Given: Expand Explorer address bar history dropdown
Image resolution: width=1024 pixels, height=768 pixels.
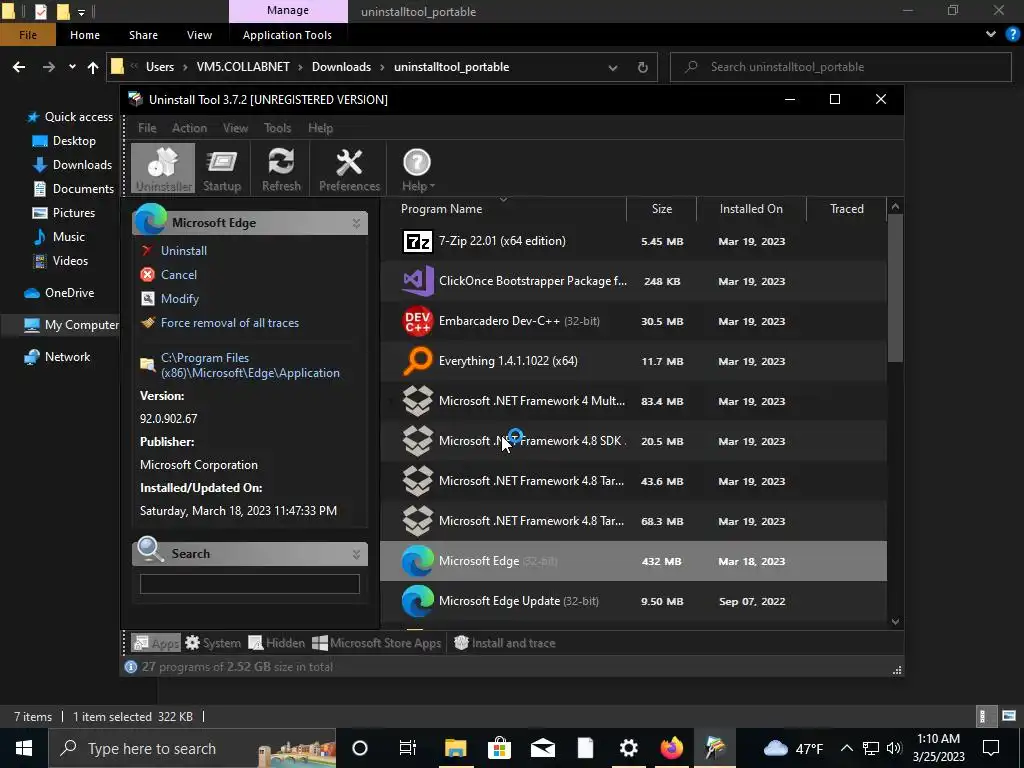Looking at the screenshot, I should 613,67.
